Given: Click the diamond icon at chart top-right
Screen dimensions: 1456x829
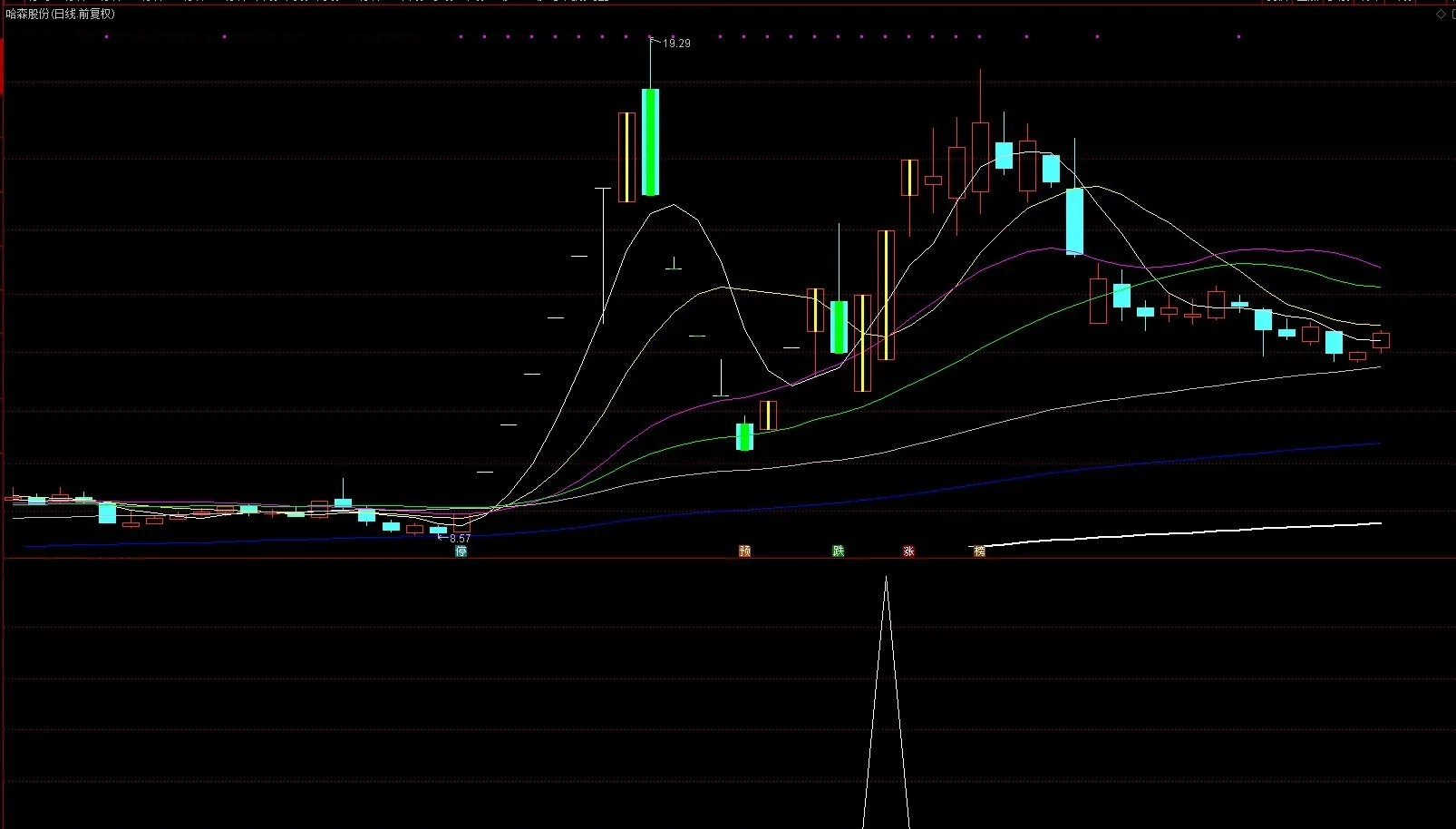Looking at the screenshot, I should coord(1441,15).
